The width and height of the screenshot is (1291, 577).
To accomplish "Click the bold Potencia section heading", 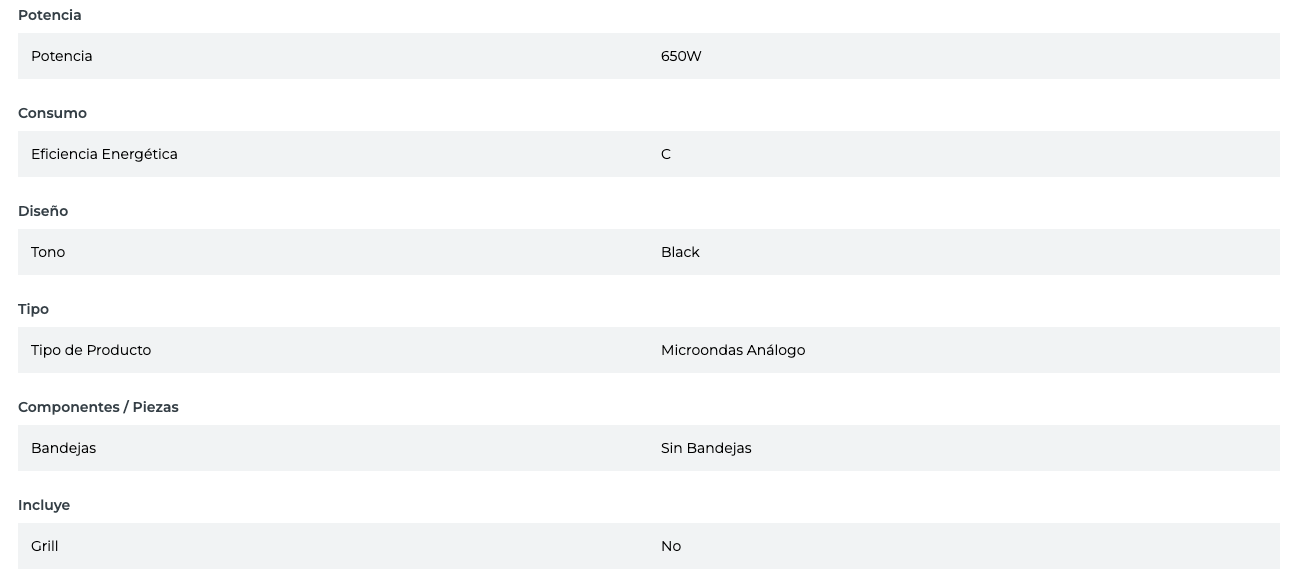I will [x=50, y=15].
